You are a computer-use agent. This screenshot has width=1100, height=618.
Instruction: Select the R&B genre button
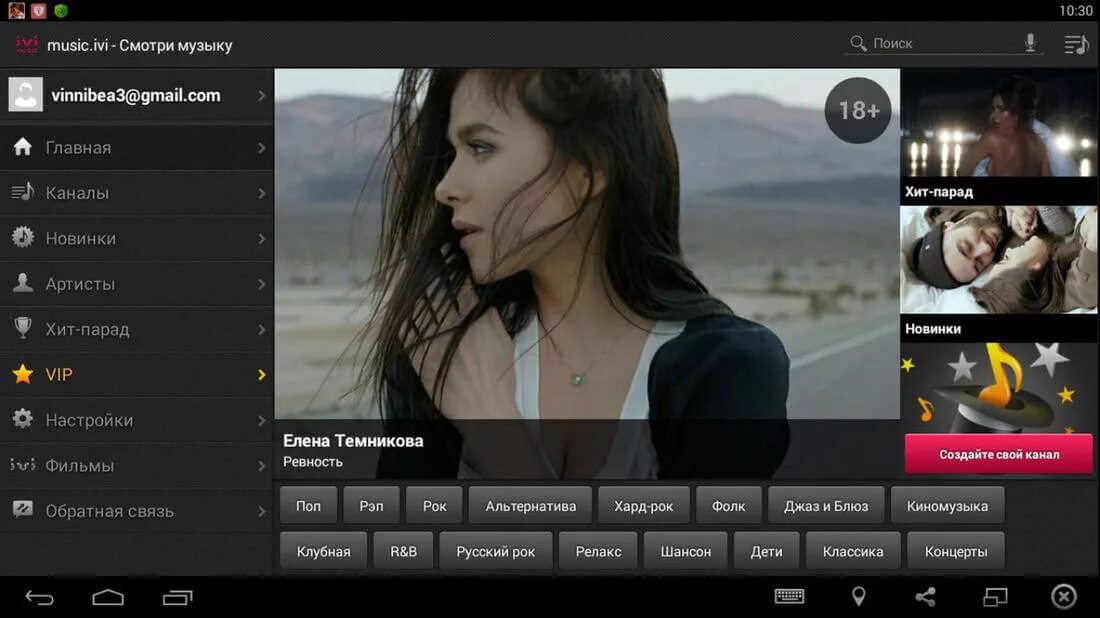click(x=403, y=551)
